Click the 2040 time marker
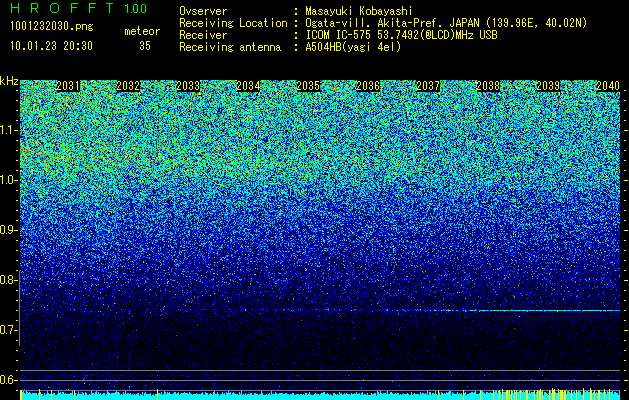Screen dimensions: 629x400 pyautogui.click(x=608, y=86)
